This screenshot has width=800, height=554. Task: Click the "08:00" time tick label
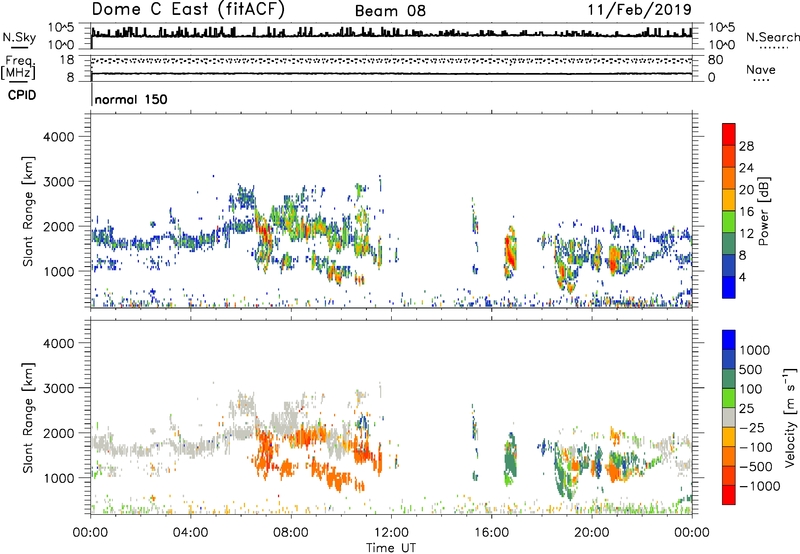291,533
